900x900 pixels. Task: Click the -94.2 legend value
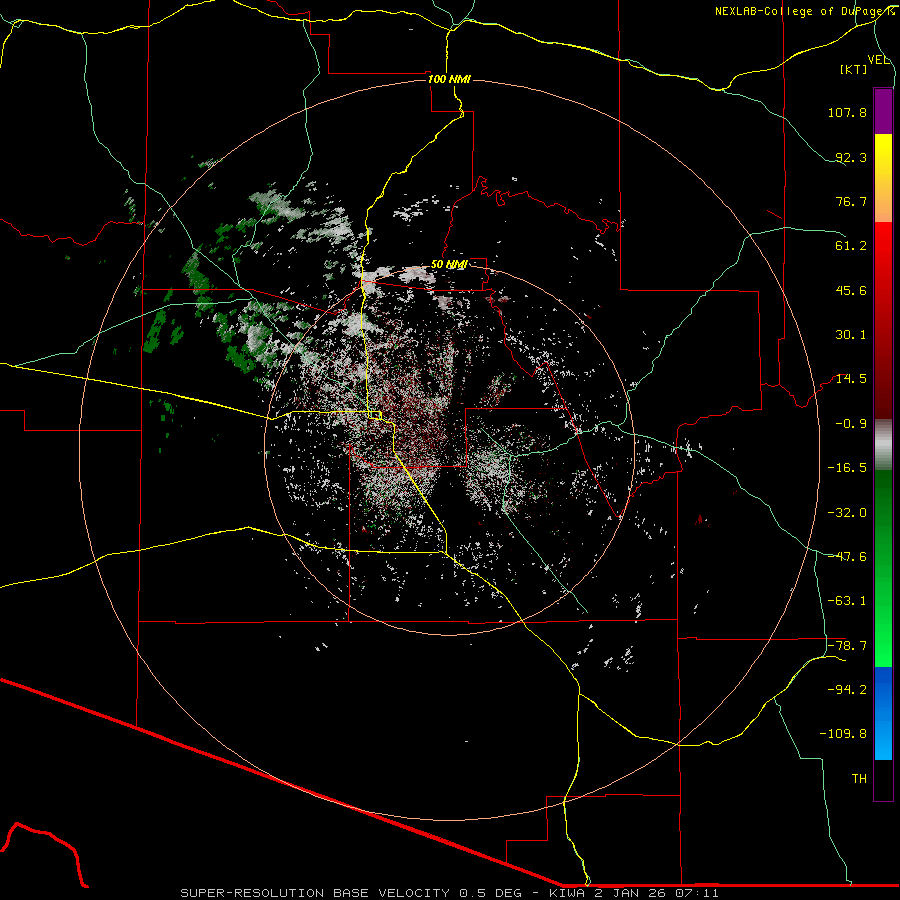847,690
